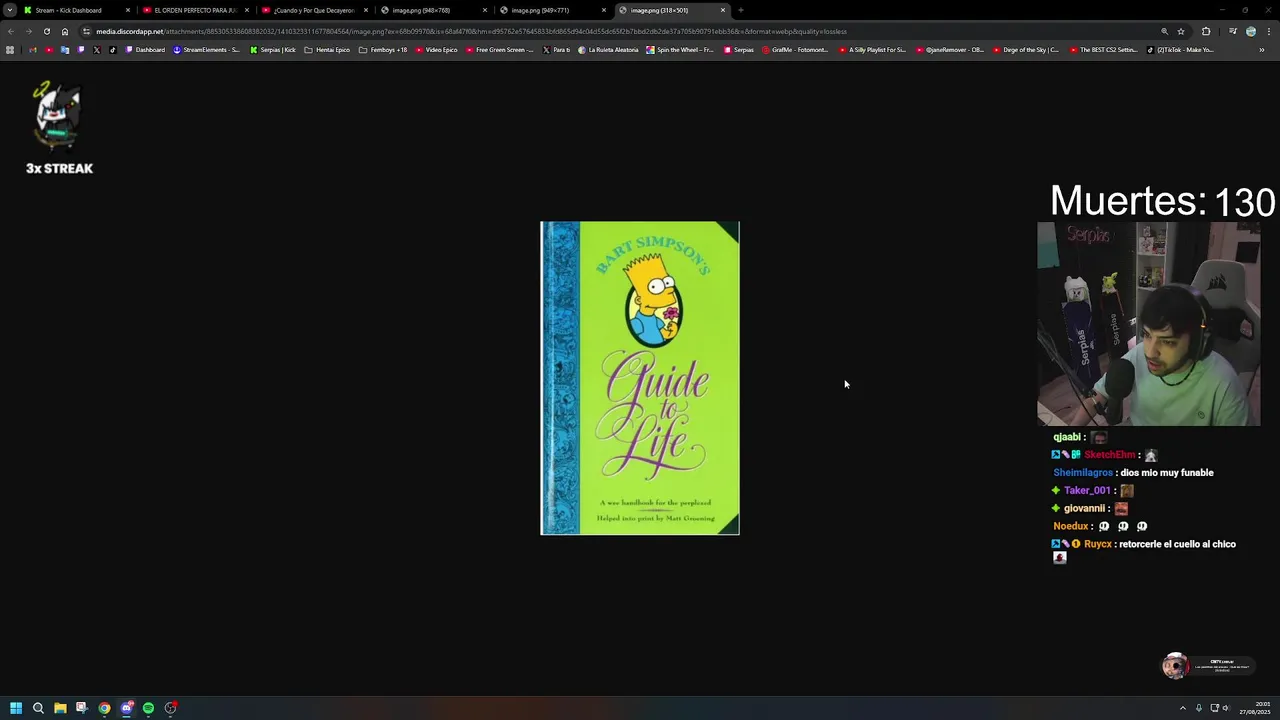Open the microphone tray icon
The image size is (1280, 720).
coord(1199,708)
